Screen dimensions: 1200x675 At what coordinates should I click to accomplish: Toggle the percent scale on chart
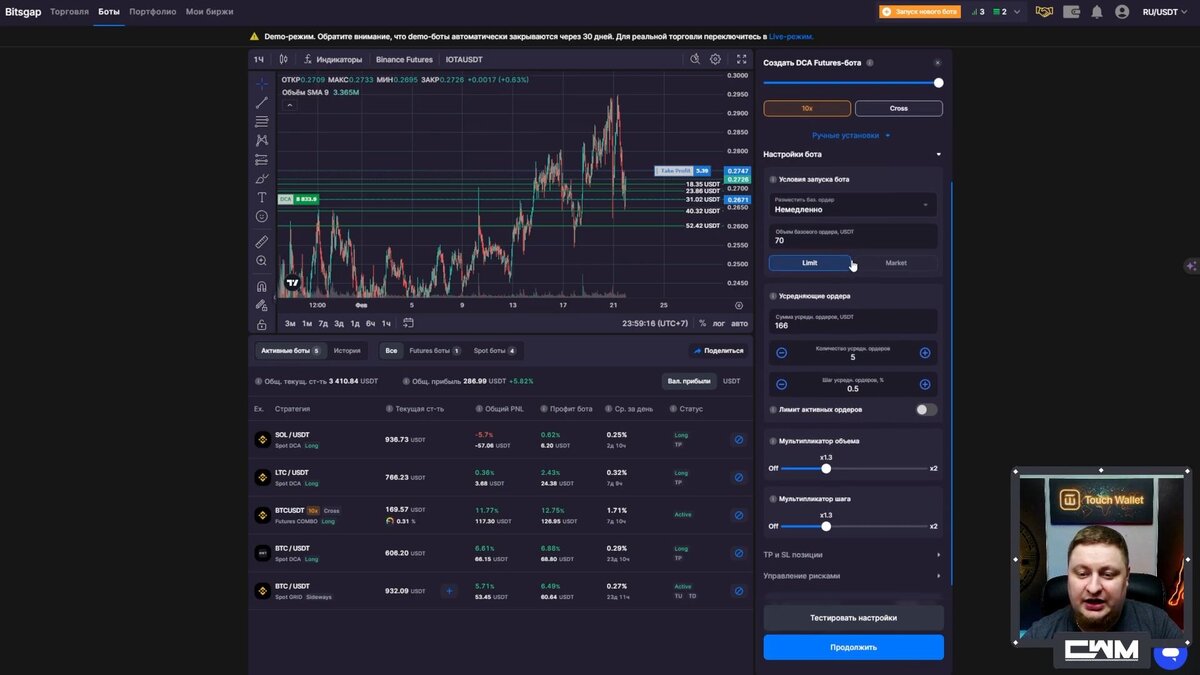702,323
